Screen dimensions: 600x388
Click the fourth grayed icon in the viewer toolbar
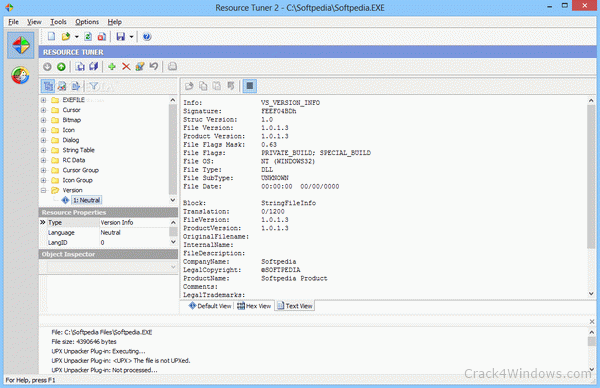pos(231,86)
